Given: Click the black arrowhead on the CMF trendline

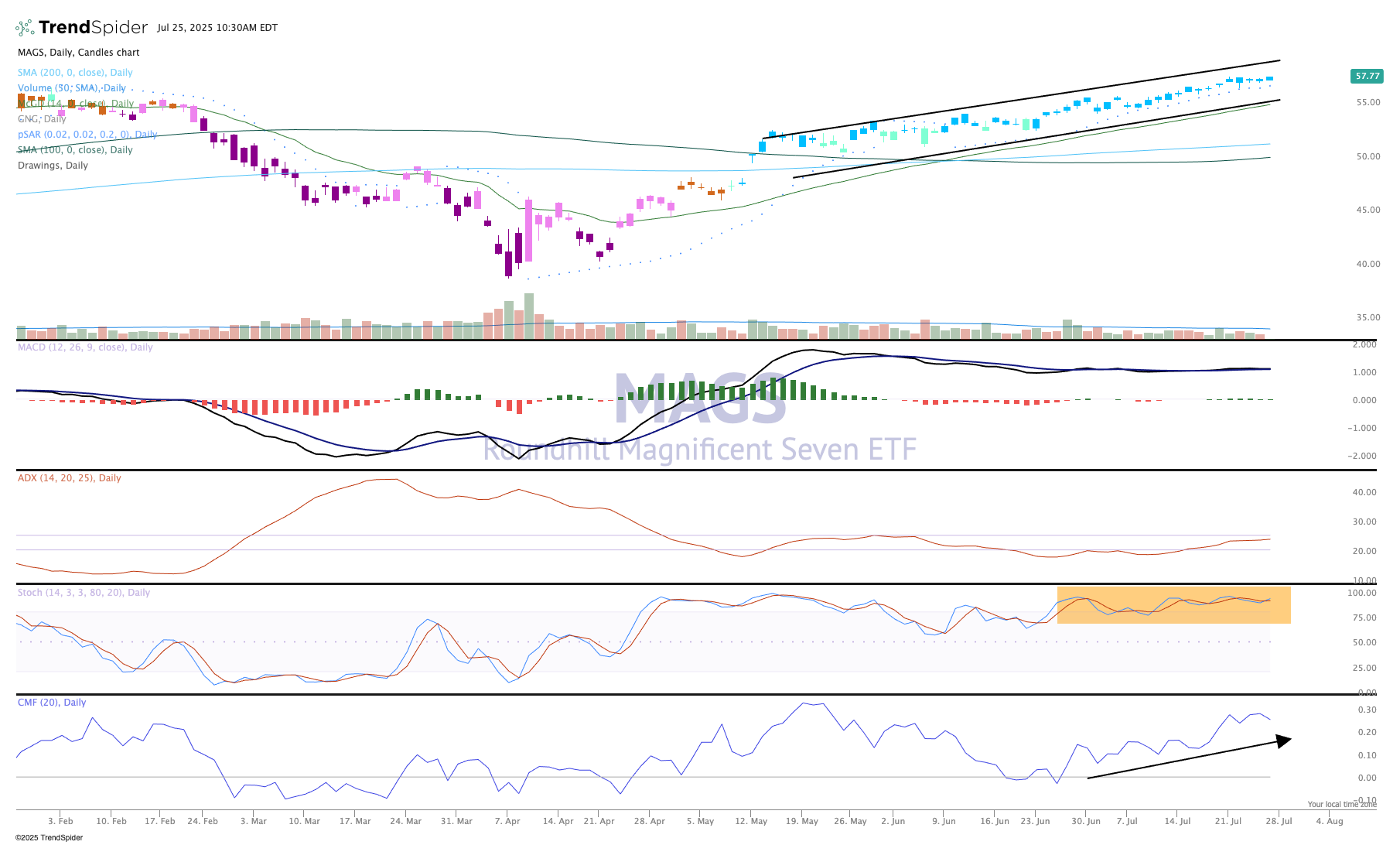Looking at the screenshot, I should 1284,741.
